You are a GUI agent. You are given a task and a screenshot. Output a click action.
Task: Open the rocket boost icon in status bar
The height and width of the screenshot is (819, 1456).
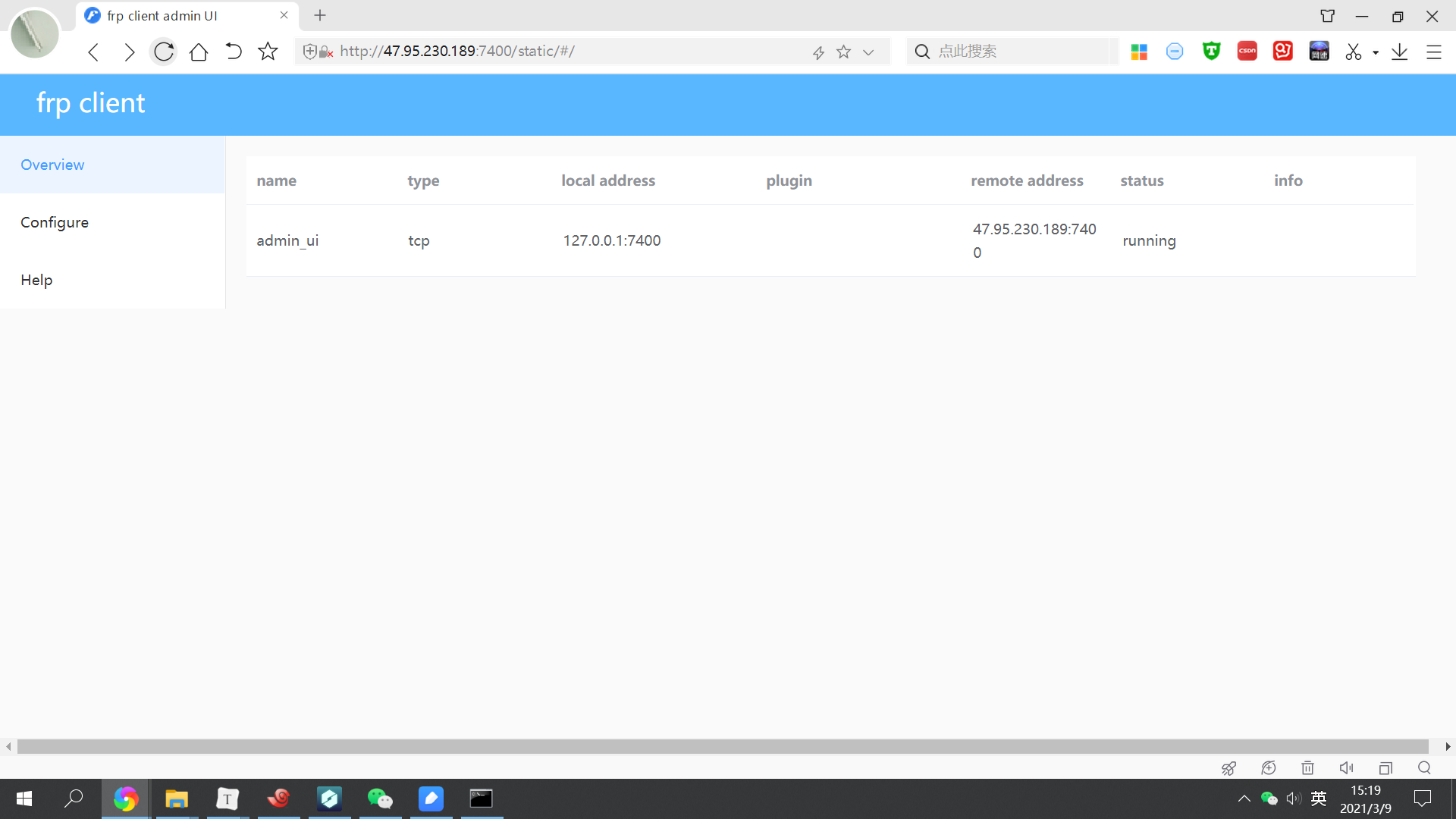tap(1228, 768)
